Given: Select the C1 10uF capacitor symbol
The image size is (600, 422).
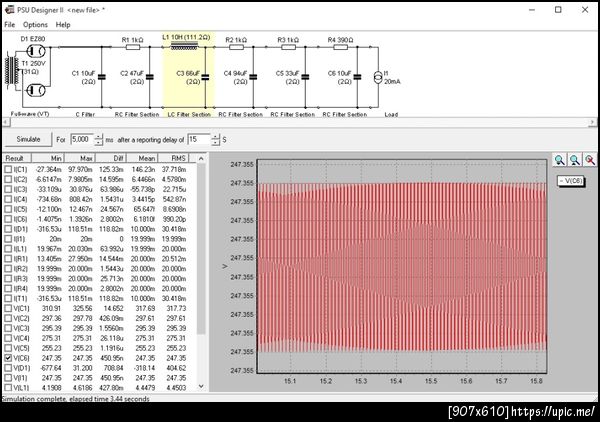Looking at the screenshot, I should tap(101, 77).
